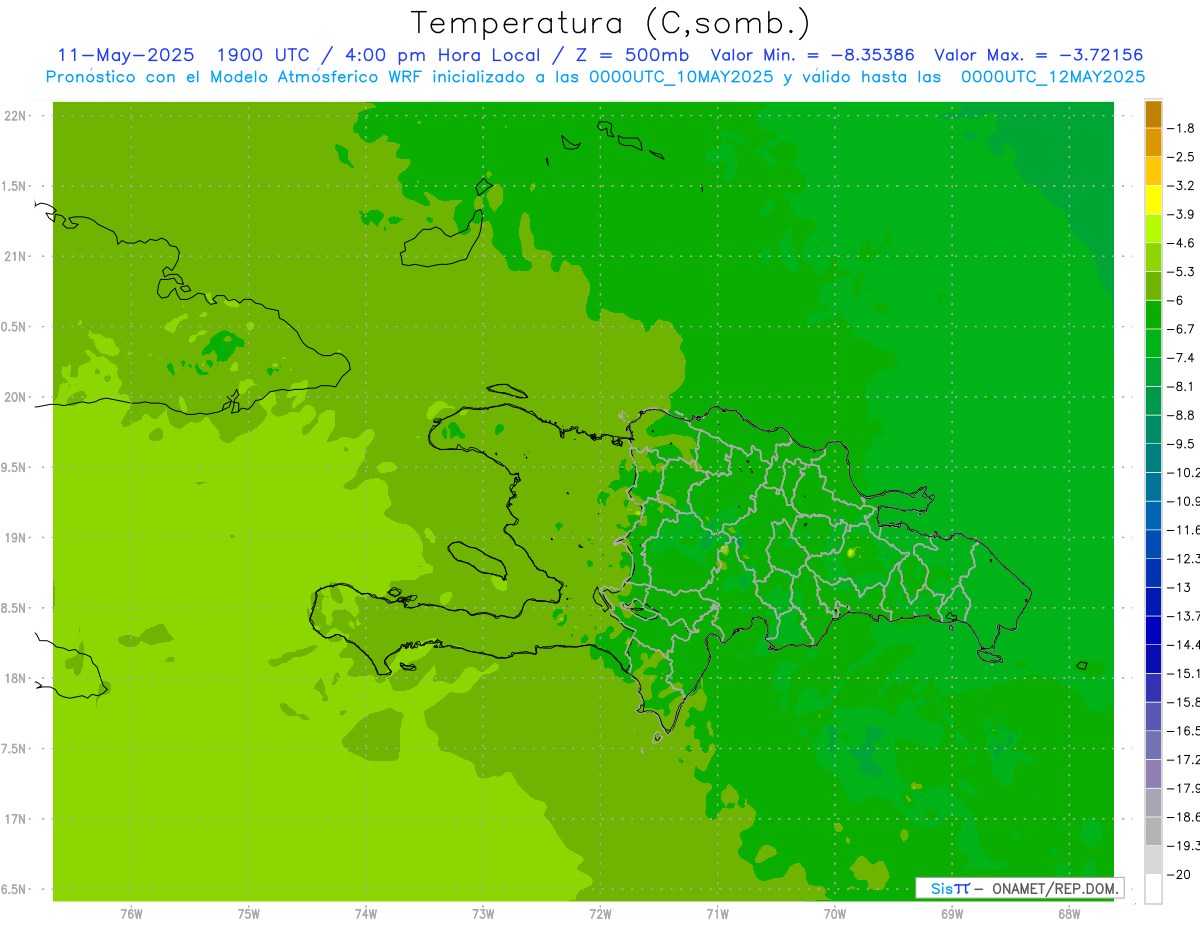
Task: Click the '-10.2' colorbar label
Action: pos(1185,472)
